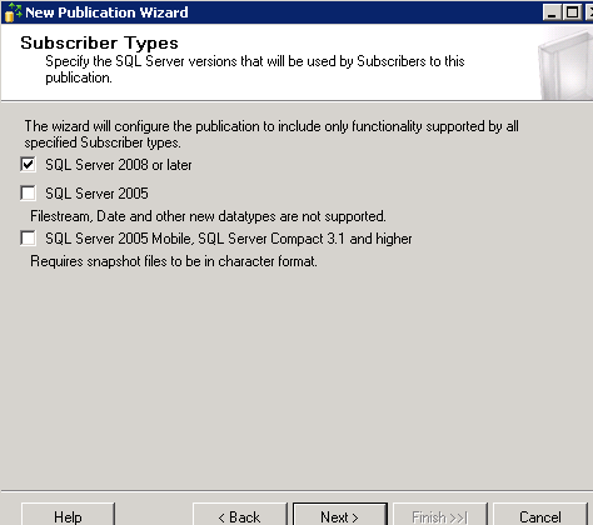Select the 'SQL Server 2005' label text
Screen dimensions: 593x525
tap(97, 193)
